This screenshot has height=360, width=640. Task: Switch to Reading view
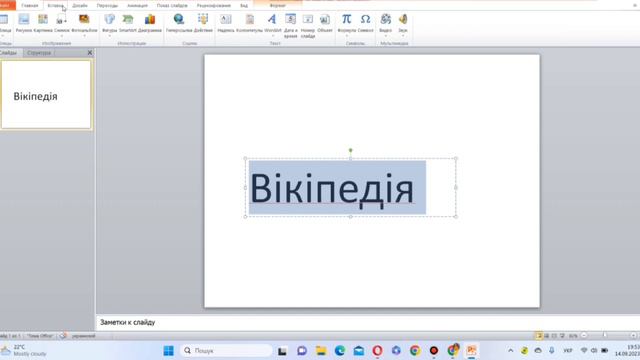[x=554, y=336]
